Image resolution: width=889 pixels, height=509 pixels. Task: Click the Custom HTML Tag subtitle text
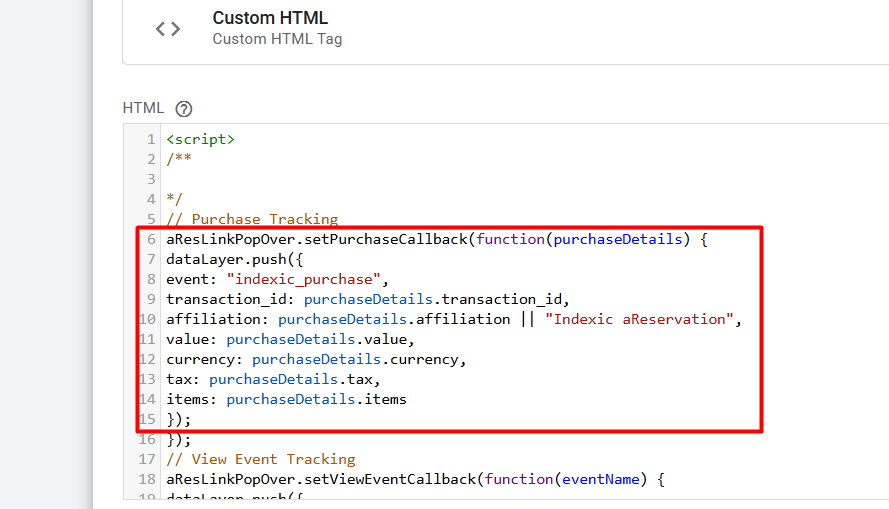click(277, 39)
